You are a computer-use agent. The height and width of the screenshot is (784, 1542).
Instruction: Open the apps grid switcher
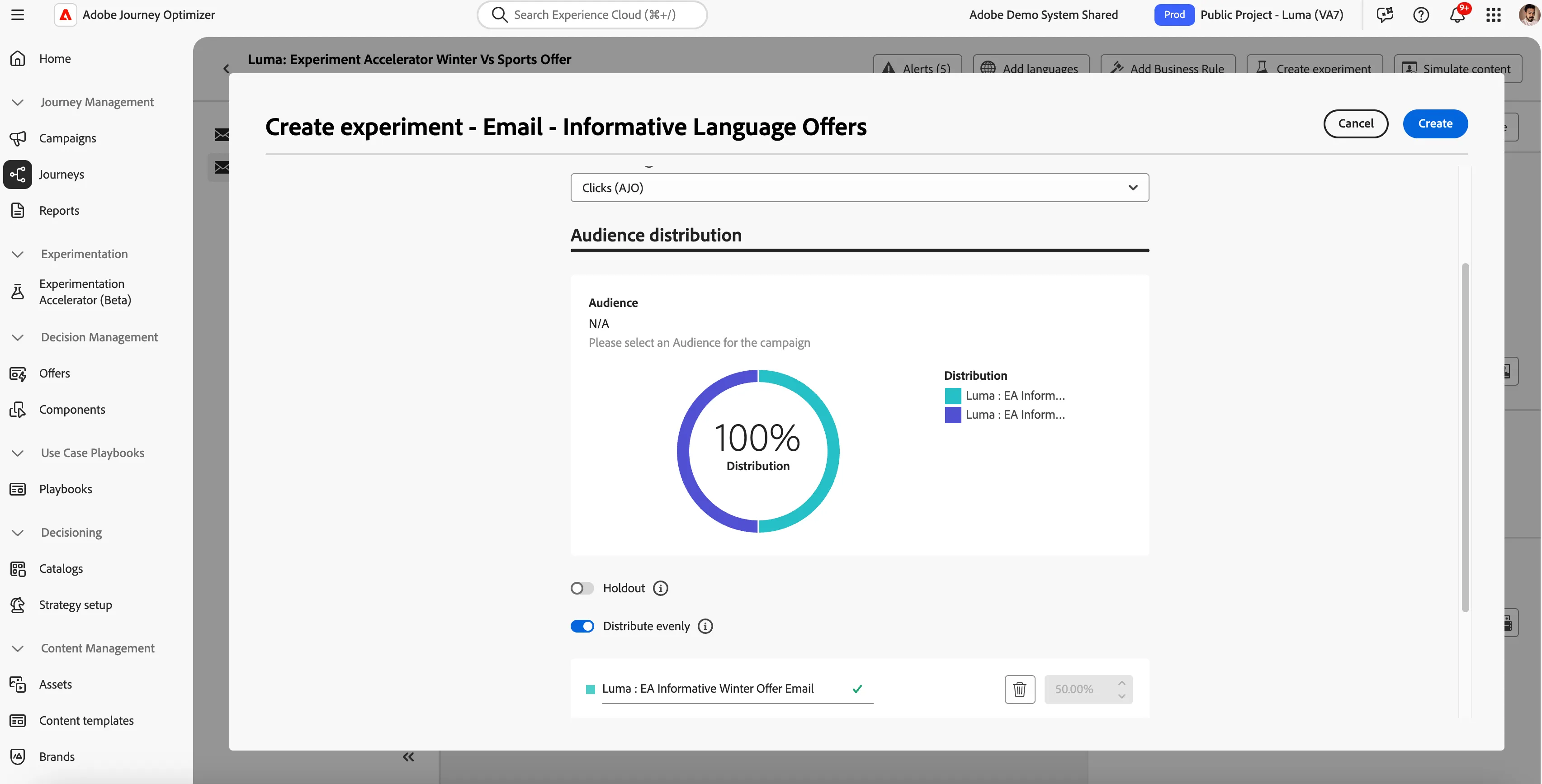point(1494,15)
